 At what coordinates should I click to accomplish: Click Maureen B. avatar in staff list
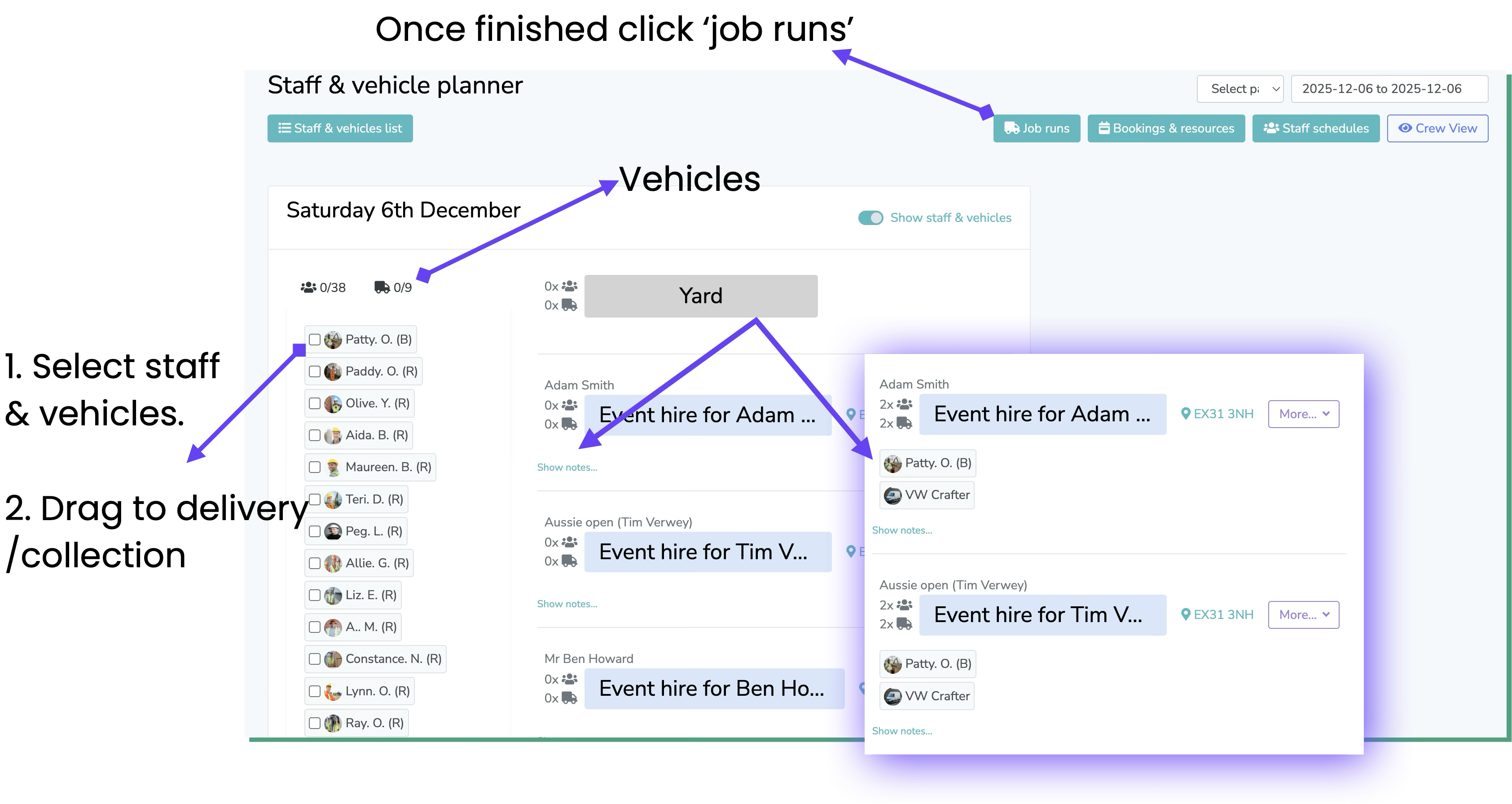coord(333,467)
